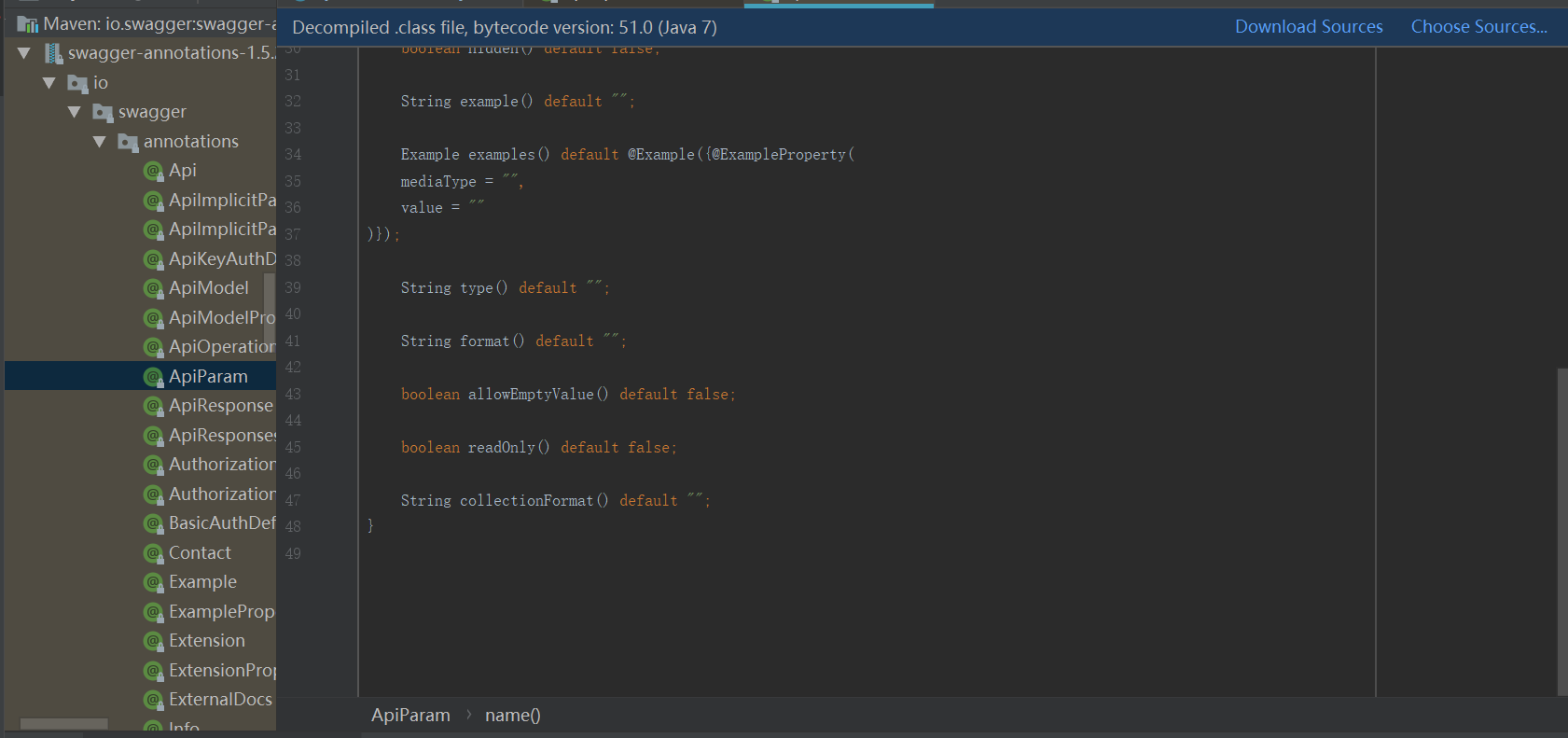Click the 'Example examples()' code line
The image size is (1568, 738).
(x=628, y=155)
